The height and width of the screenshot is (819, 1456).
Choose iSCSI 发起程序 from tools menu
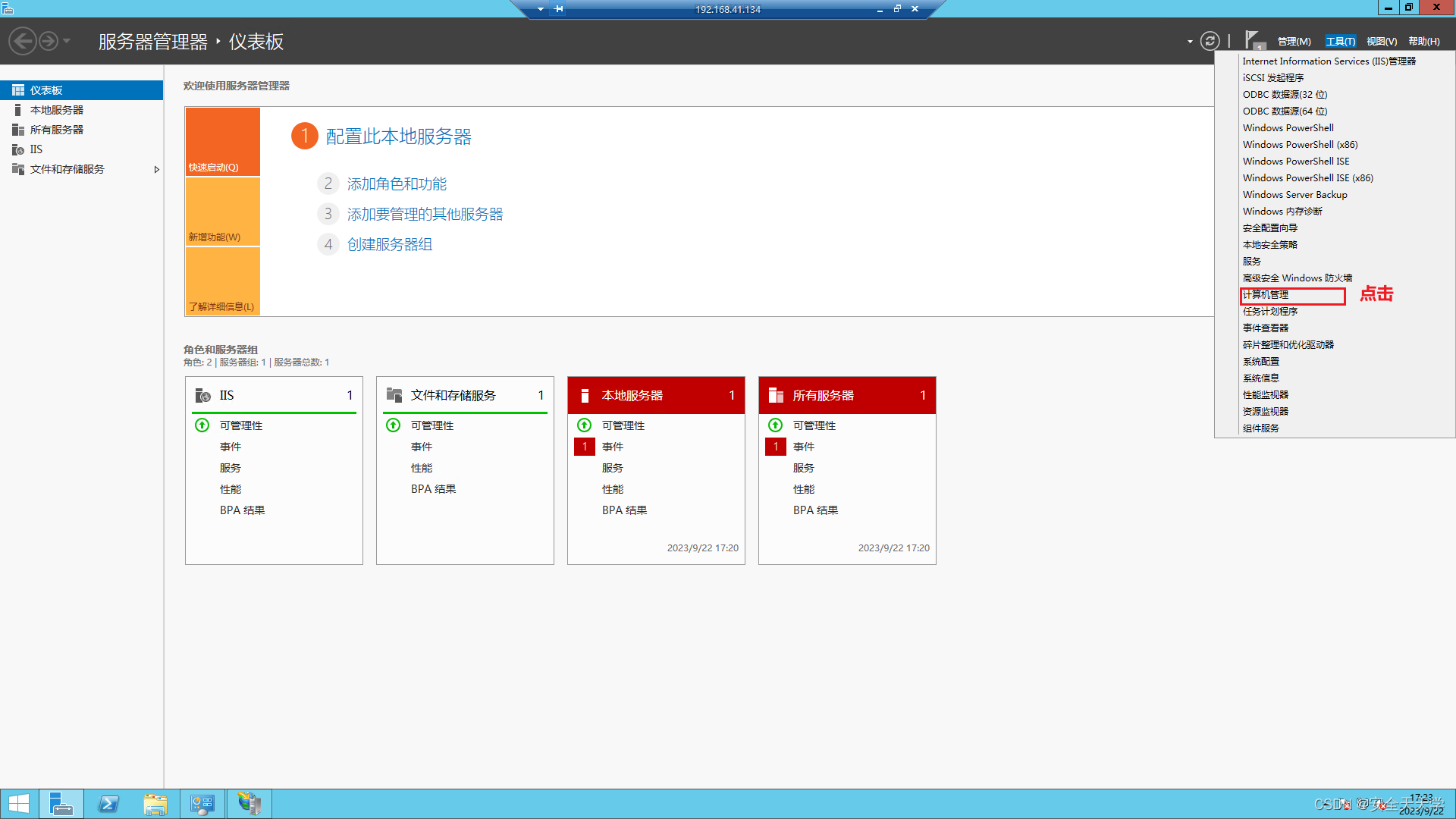pyautogui.click(x=1273, y=78)
